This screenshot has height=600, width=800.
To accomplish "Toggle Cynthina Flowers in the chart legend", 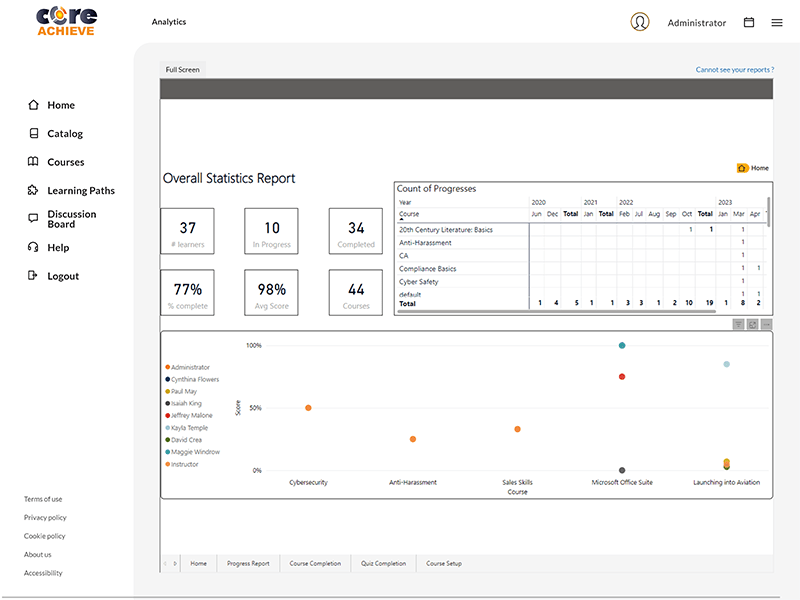I will tap(194, 380).
